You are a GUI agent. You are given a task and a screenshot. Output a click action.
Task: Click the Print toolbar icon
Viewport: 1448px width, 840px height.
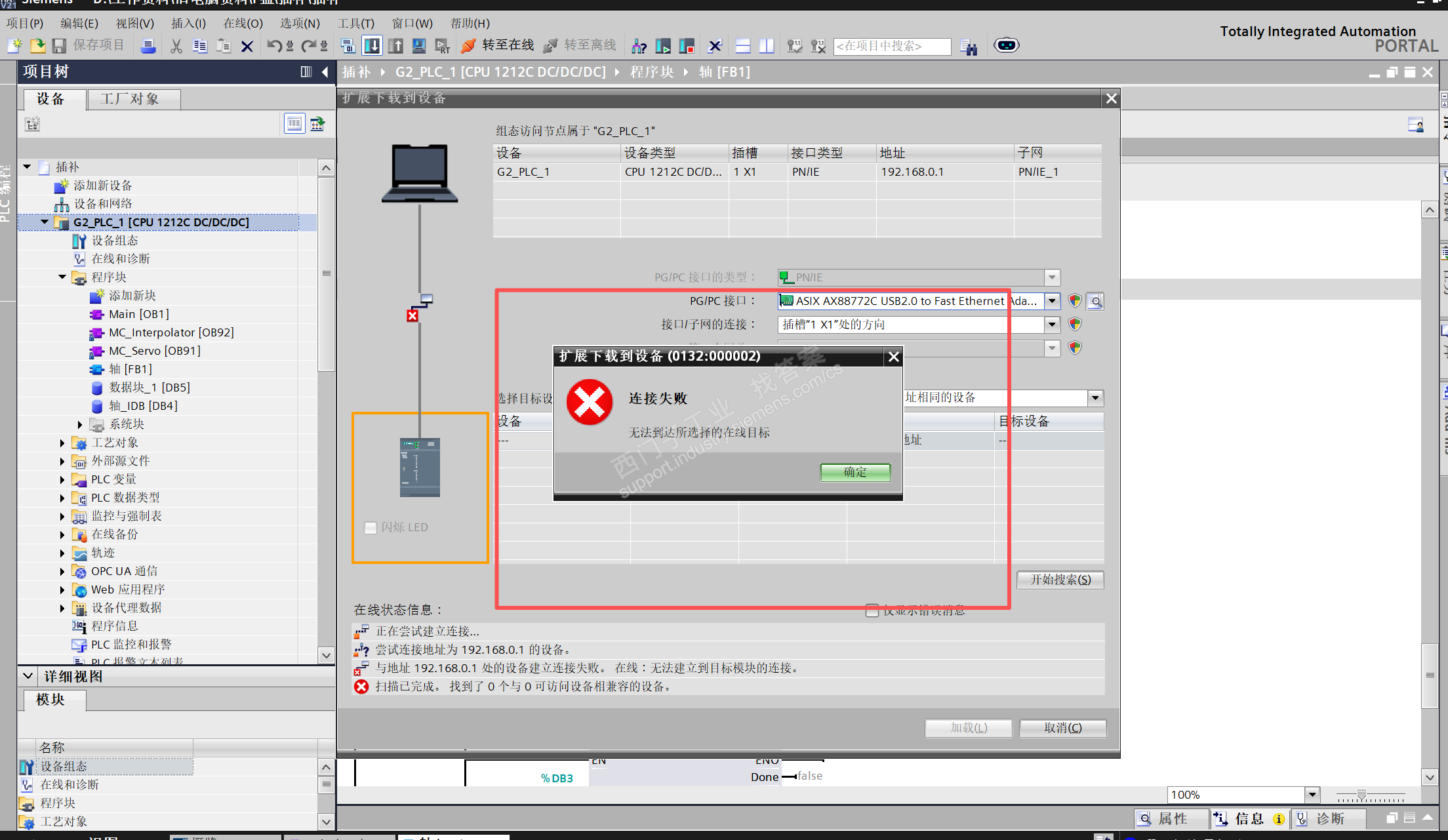[148, 46]
